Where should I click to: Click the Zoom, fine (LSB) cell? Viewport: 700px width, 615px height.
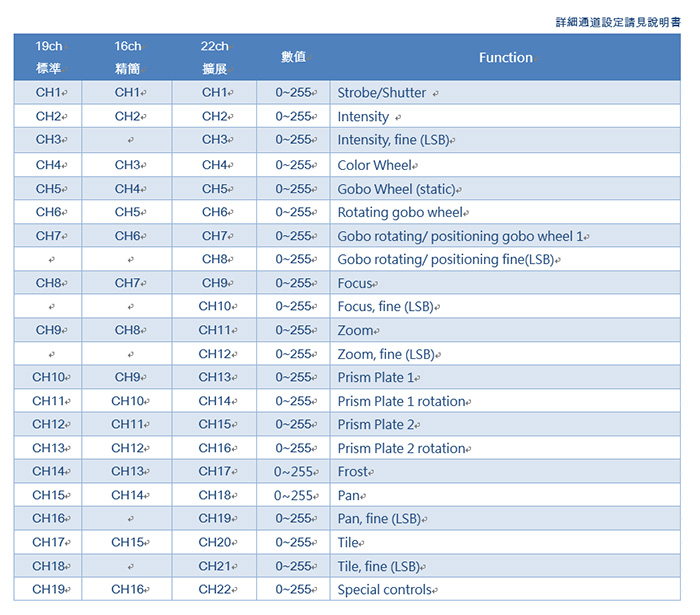tap(386, 354)
